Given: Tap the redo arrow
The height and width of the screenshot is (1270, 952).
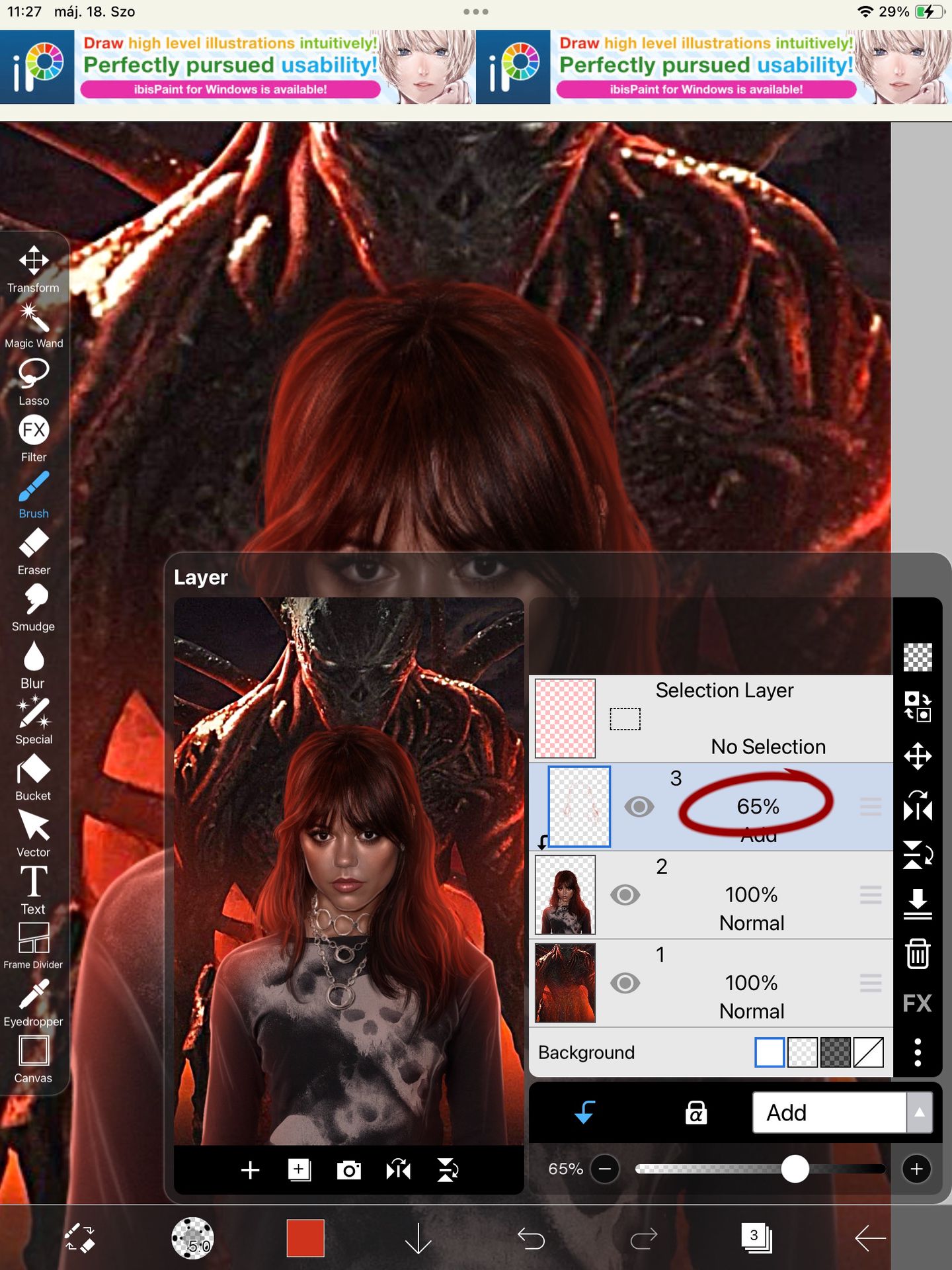Looking at the screenshot, I should (644, 1238).
